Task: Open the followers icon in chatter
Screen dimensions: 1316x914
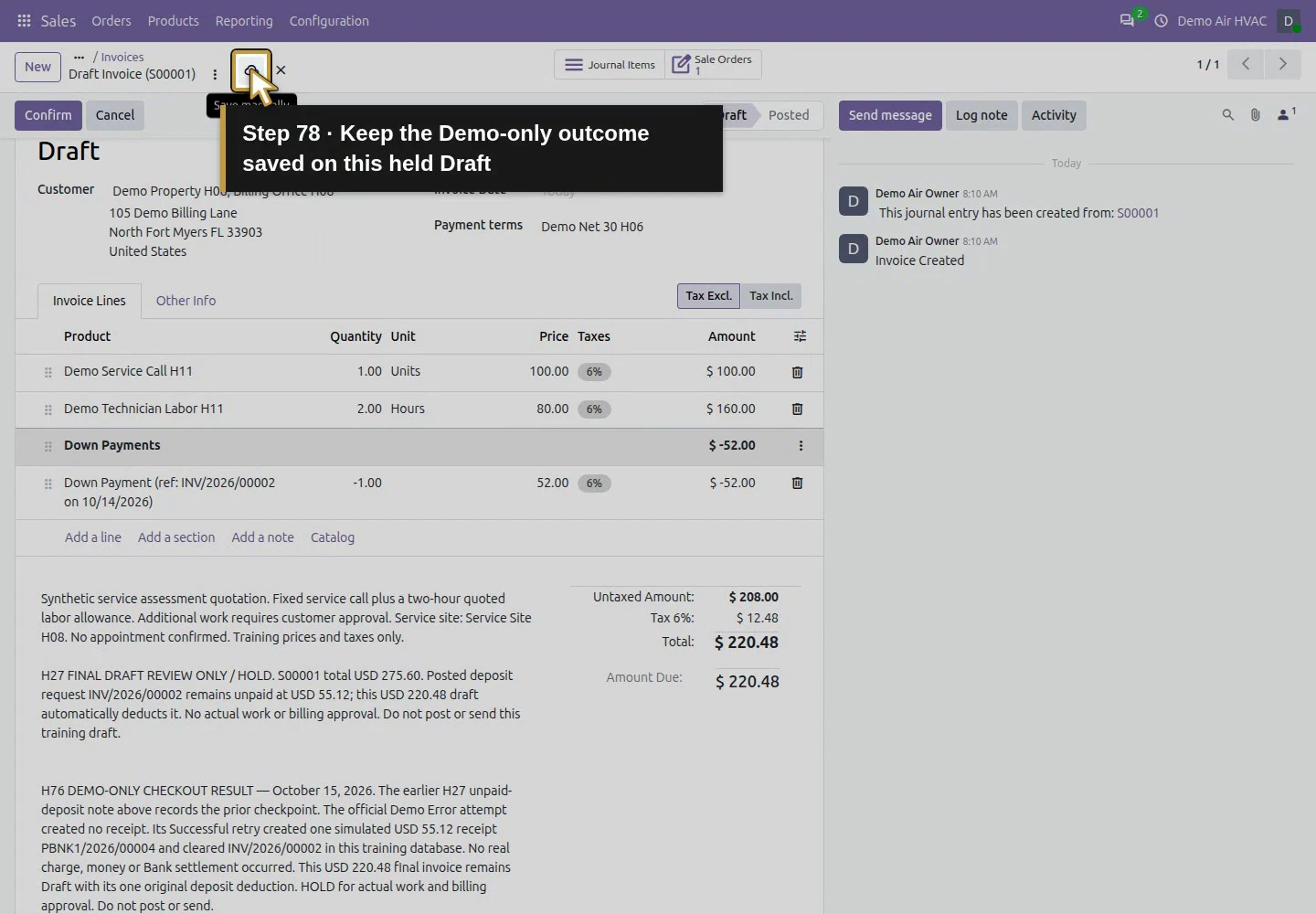Action: (x=1286, y=114)
